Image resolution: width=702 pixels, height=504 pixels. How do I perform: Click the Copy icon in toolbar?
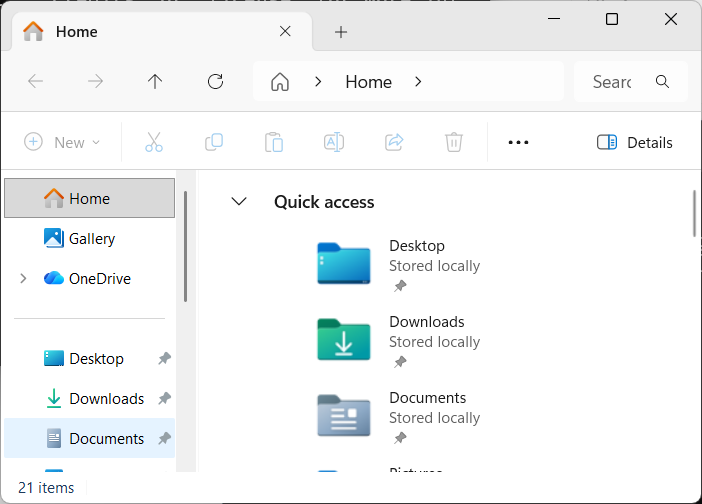(x=214, y=142)
